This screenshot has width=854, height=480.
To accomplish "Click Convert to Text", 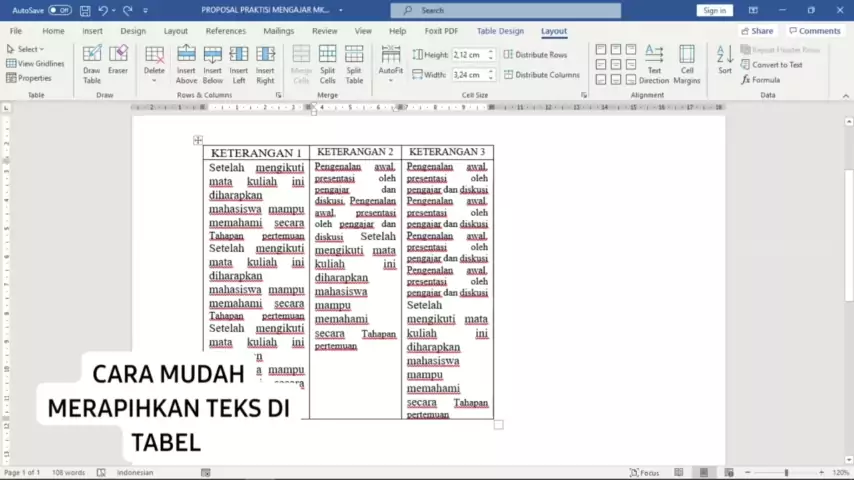I will (x=776, y=65).
